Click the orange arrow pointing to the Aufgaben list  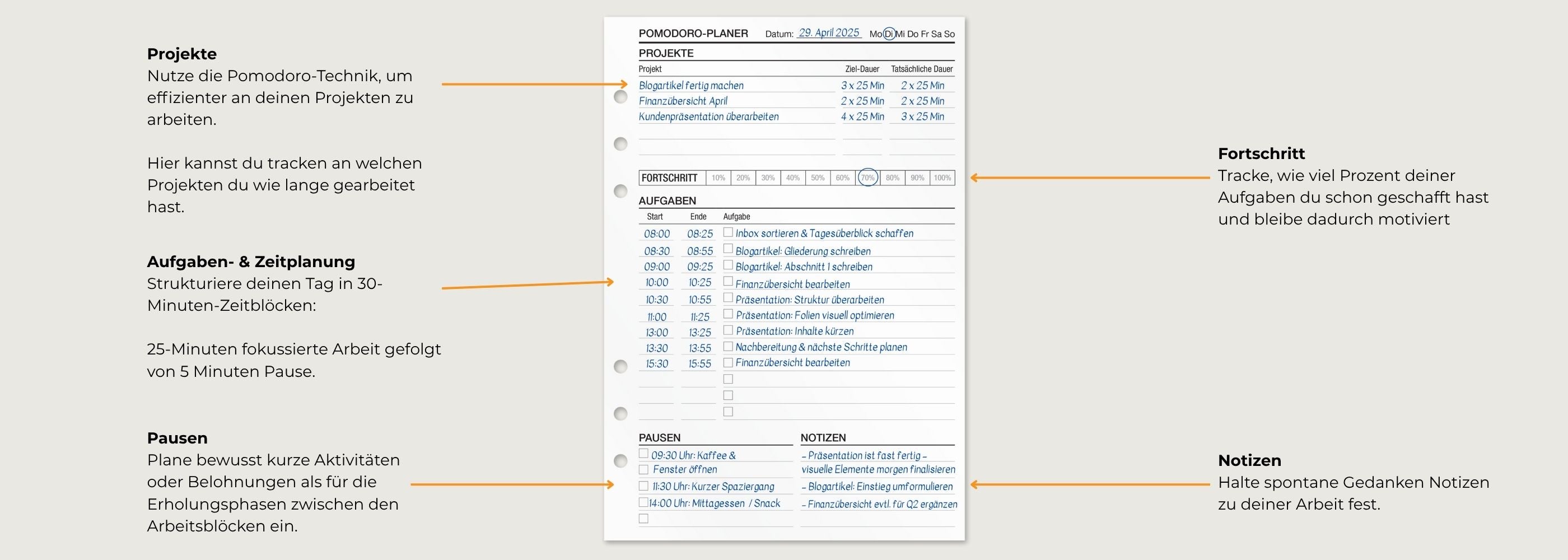[x=527, y=284]
